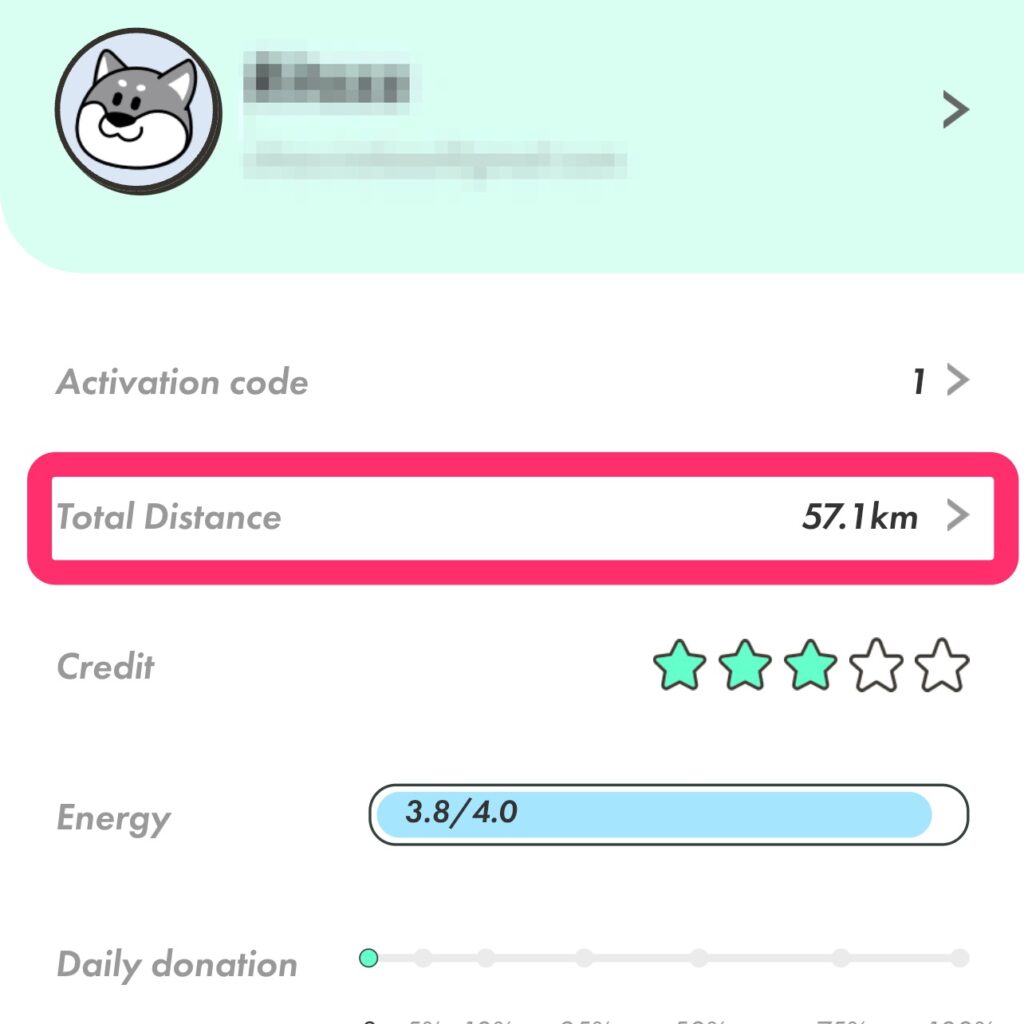Click the blurred username text
The height and width of the screenshot is (1024, 1024).
click(x=327, y=82)
